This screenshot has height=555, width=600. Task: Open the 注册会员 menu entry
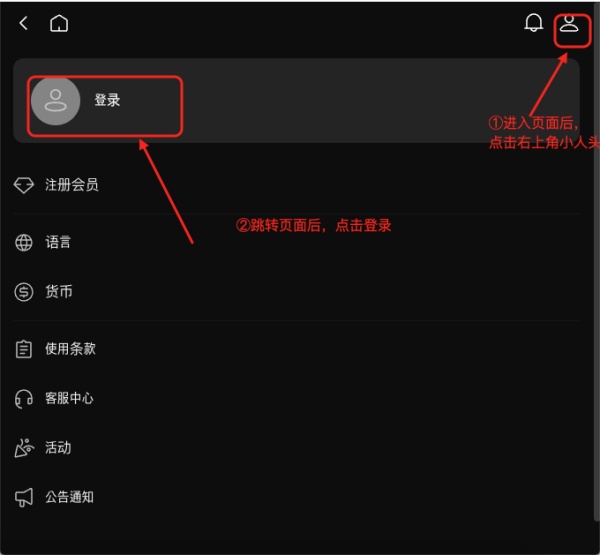[x=297, y=185]
